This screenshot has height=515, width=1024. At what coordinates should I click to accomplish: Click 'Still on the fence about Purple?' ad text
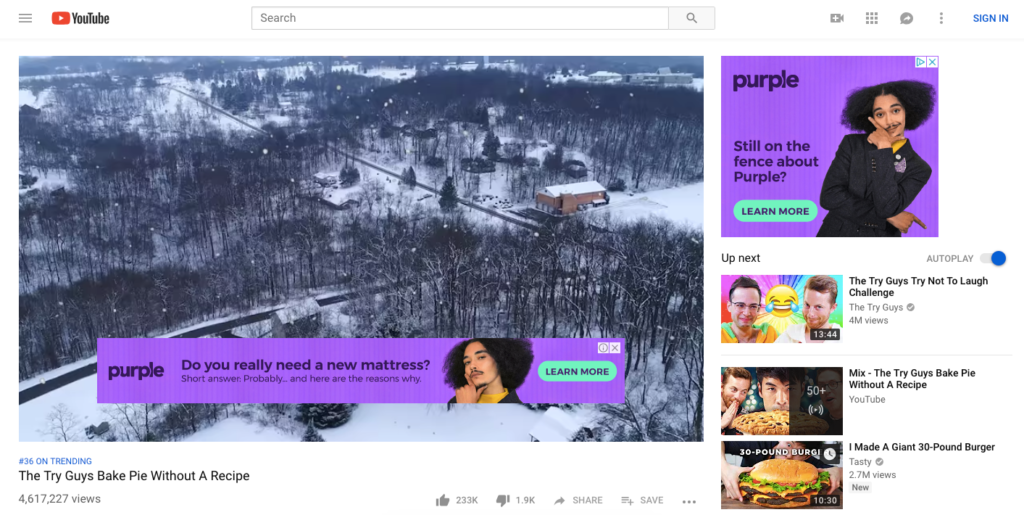click(775, 162)
